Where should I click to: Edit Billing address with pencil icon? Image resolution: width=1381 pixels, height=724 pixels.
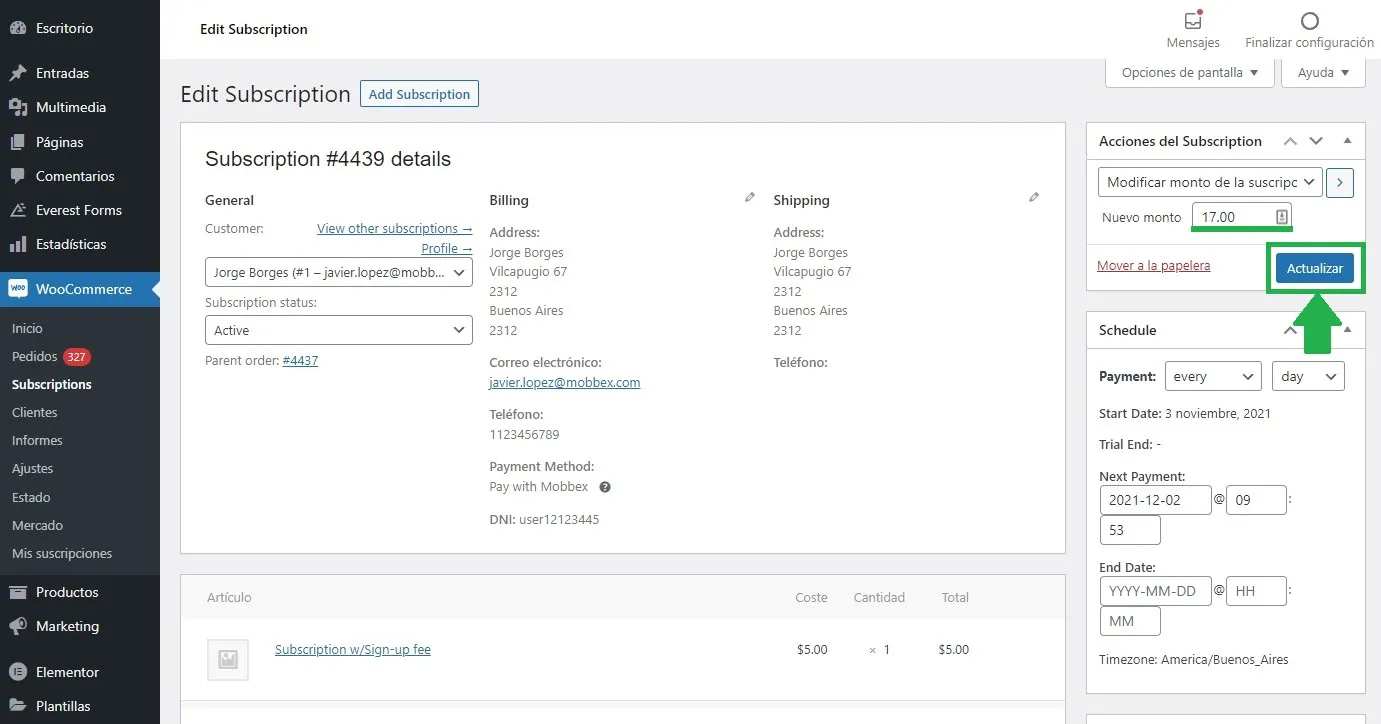[750, 198]
